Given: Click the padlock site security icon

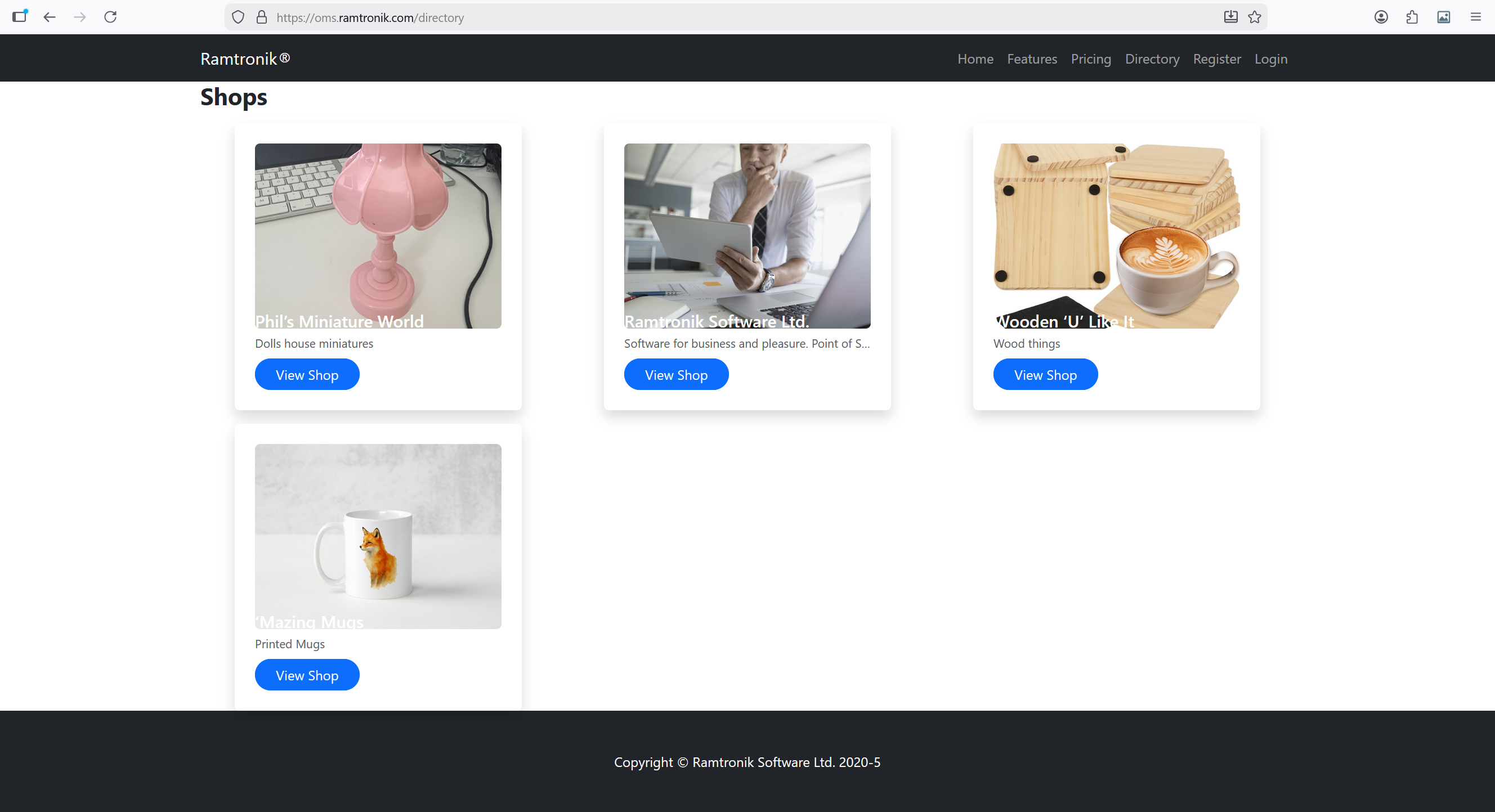Looking at the screenshot, I should pyautogui.click(x=262, y=17).
